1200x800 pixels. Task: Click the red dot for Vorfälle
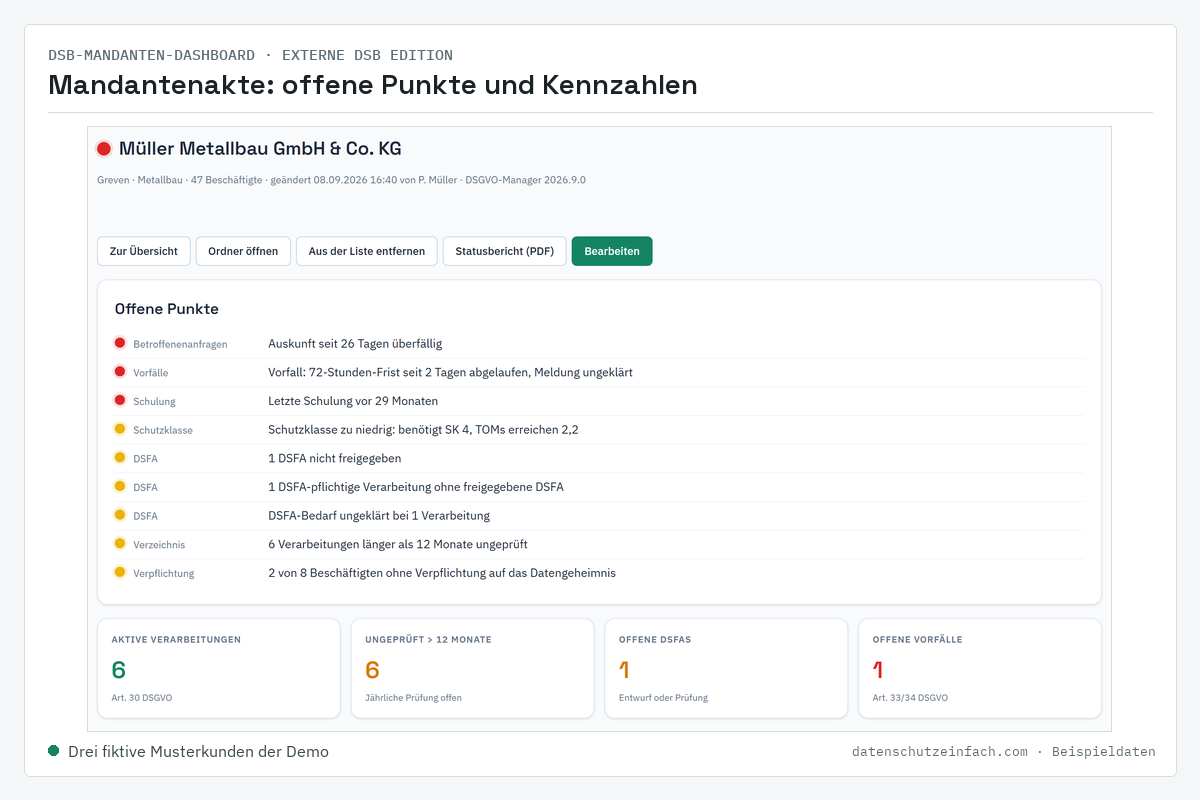(x=120, y=372)
